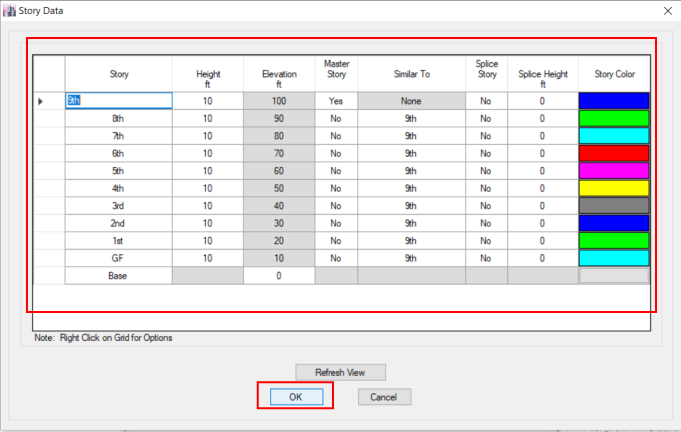Click the yellow color swatch for 4th story
The image size is (681, 432).
click(614, 188)
